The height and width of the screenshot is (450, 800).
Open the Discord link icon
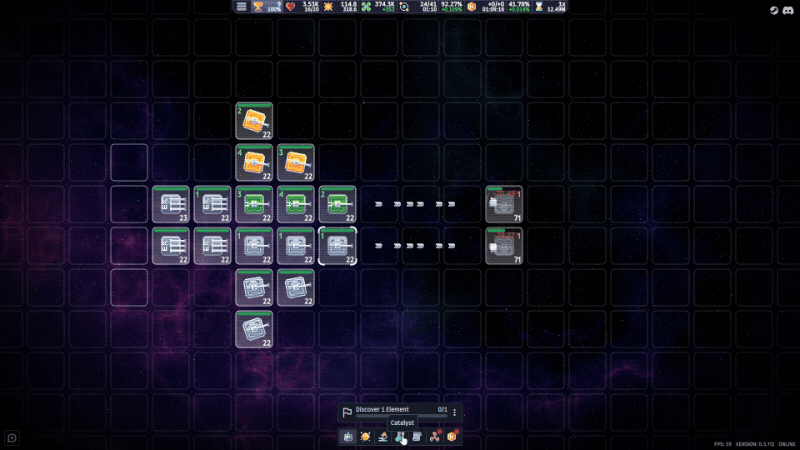tap(788, 10)
